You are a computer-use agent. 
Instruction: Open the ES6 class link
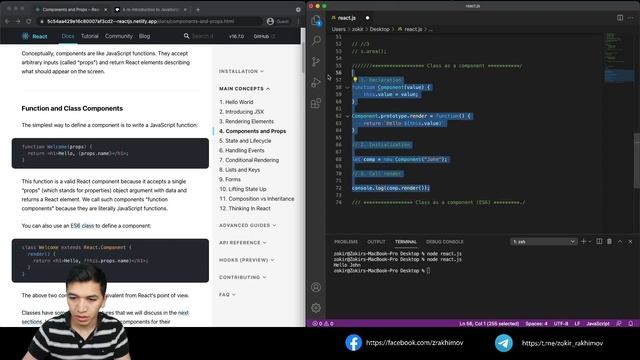82,226
